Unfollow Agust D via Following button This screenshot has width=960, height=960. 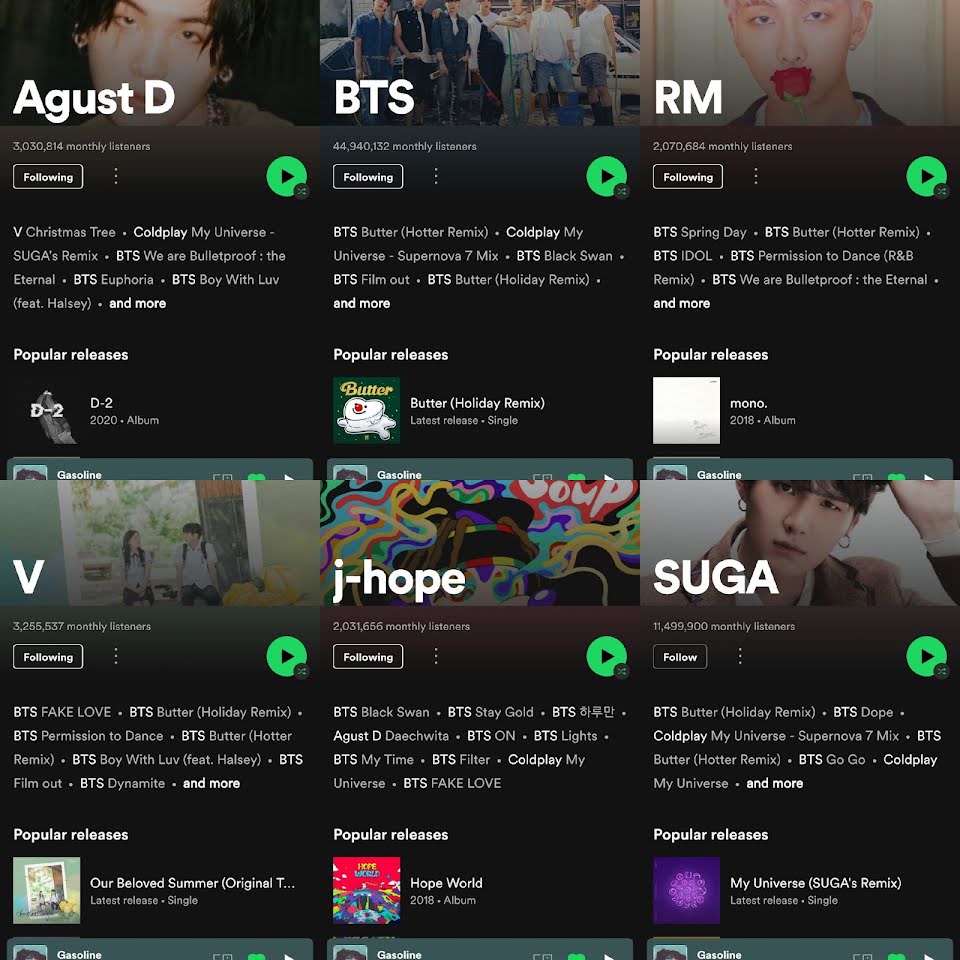[48, 177]
